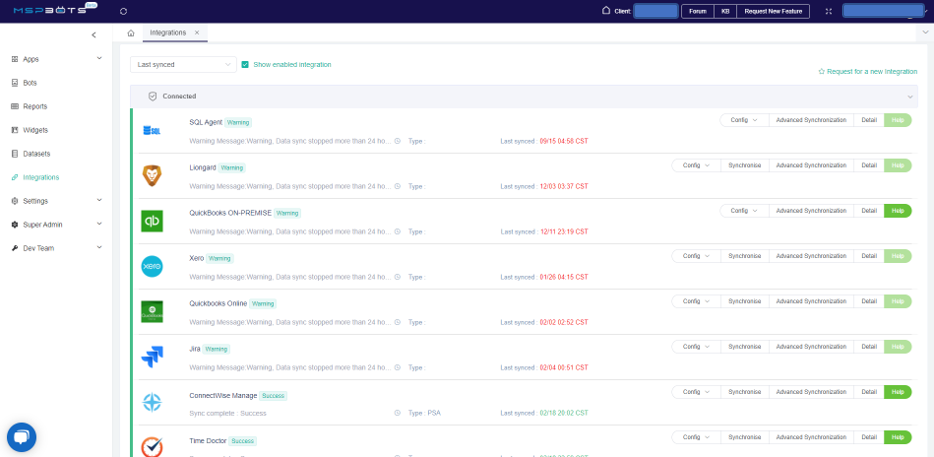Close the Integrations tab
The width and height of the screenshot is (934, 457).
(197, 33)
